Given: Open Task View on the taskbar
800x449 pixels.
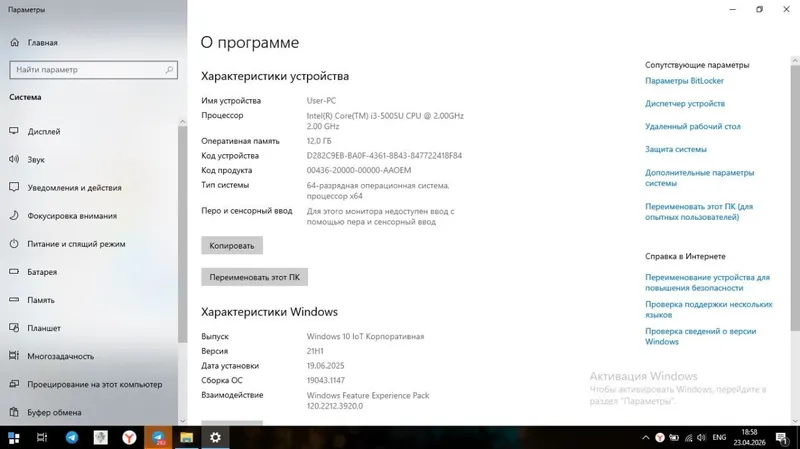Looking at the screenshot, I should point(42,438).
